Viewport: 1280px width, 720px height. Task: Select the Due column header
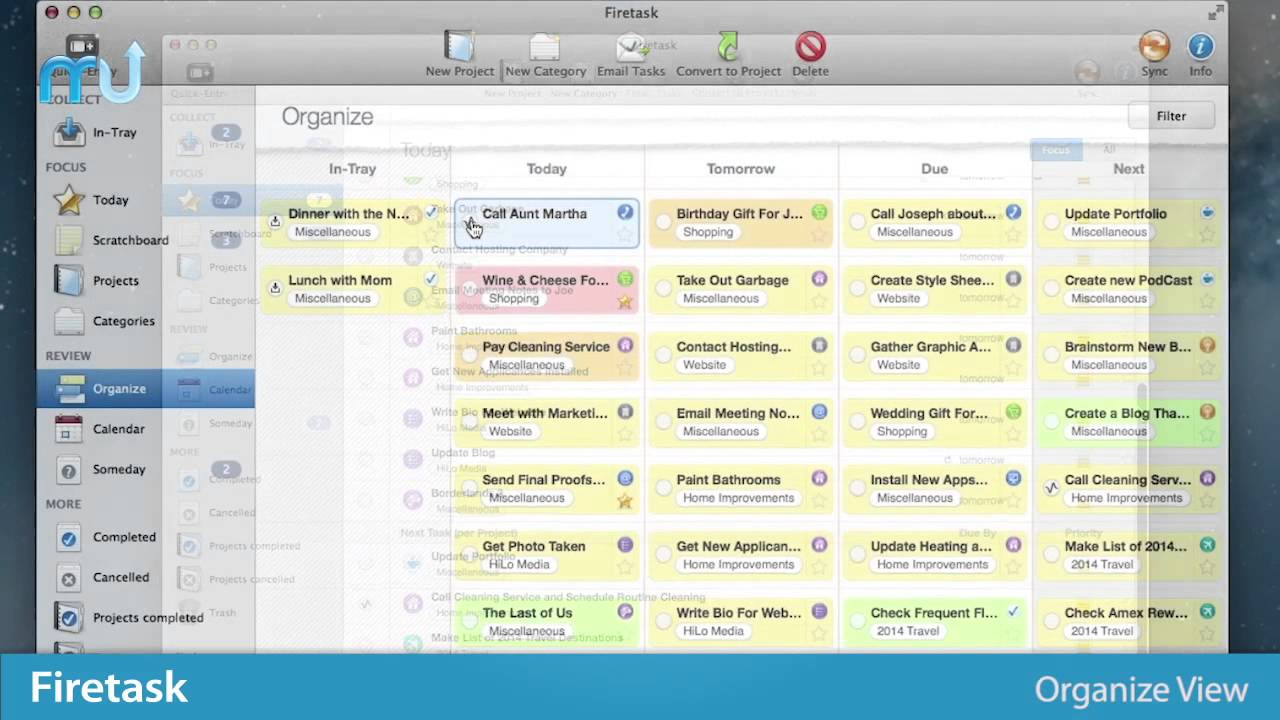point(934,169)
